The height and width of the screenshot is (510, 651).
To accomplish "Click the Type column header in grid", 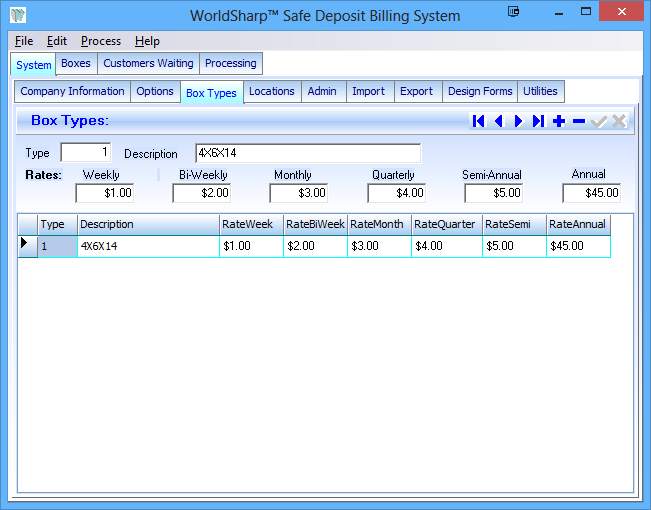I will 57,225.
